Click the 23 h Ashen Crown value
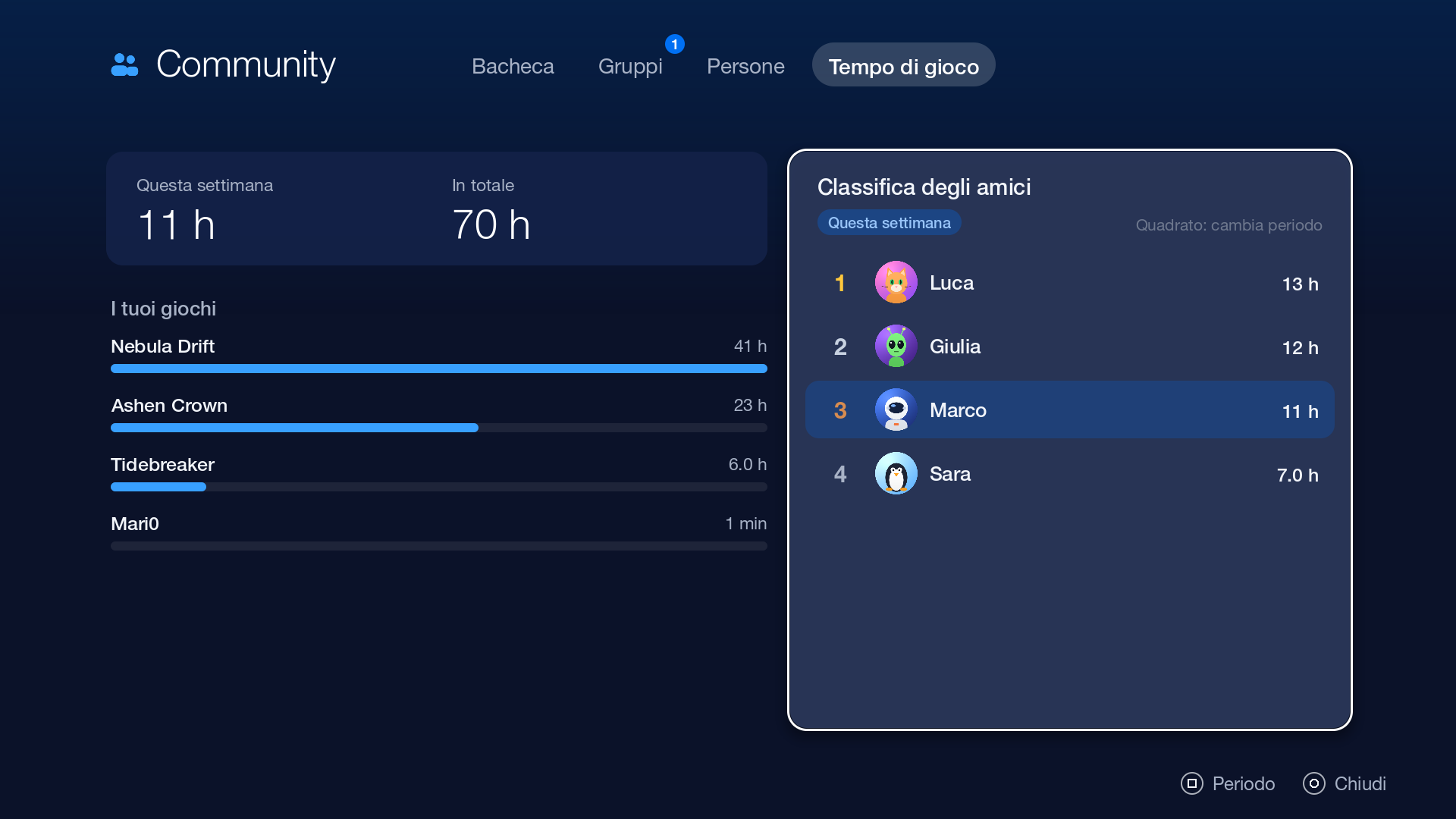Image resolution: width=1456 pixels, height=819 pixels. 750,406
